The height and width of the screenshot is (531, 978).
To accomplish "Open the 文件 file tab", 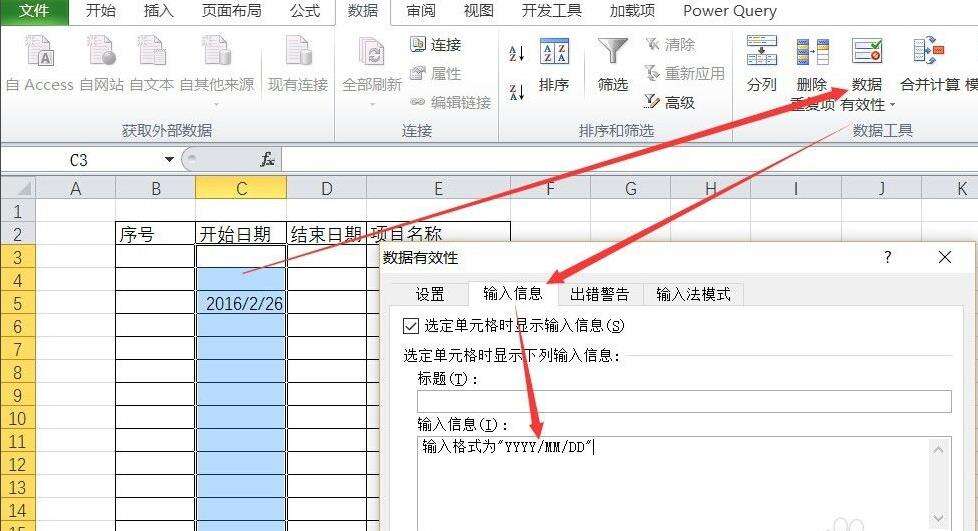I will click(34, 11).
